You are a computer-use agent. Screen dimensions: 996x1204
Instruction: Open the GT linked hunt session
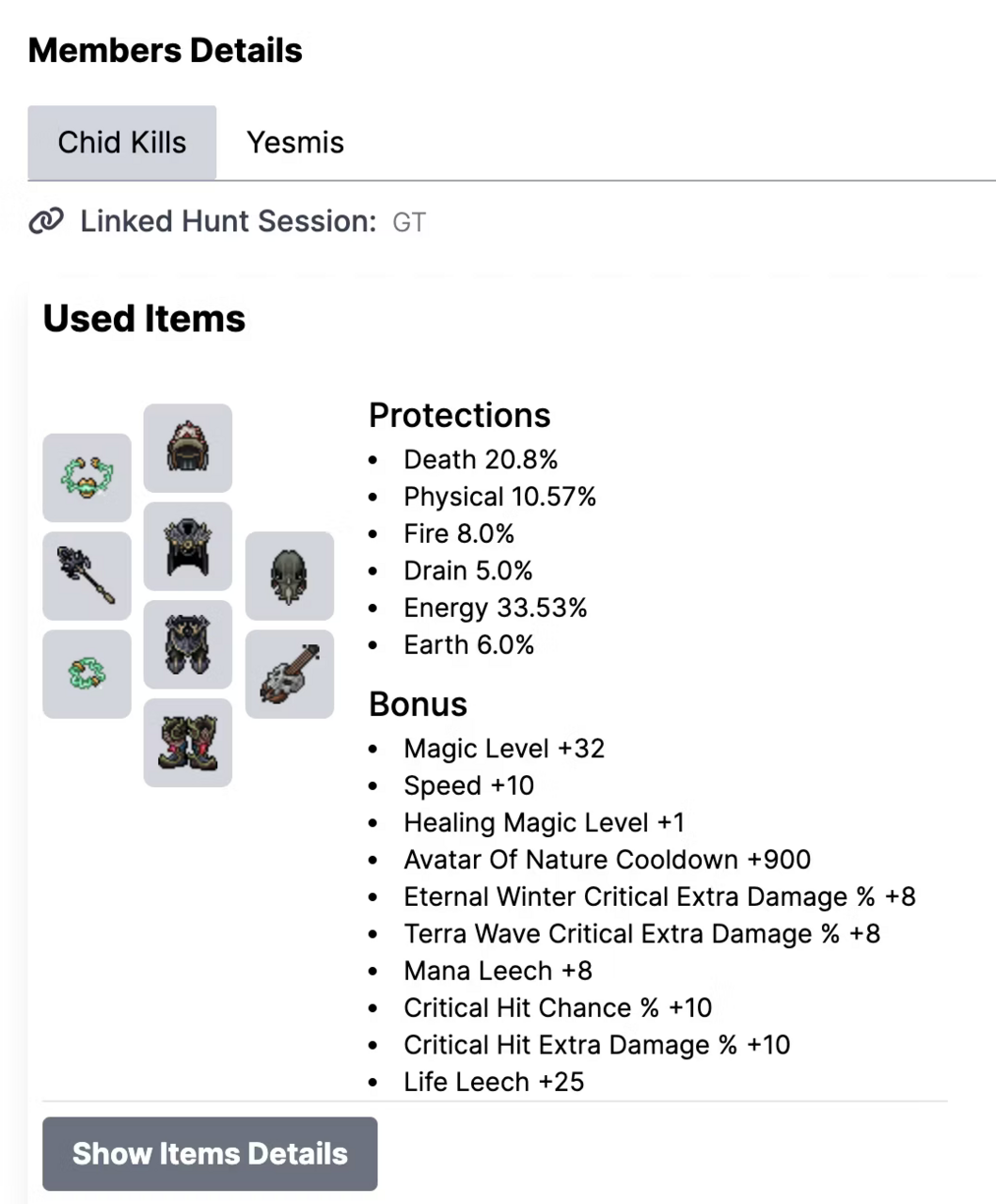[x=409, y=223]
